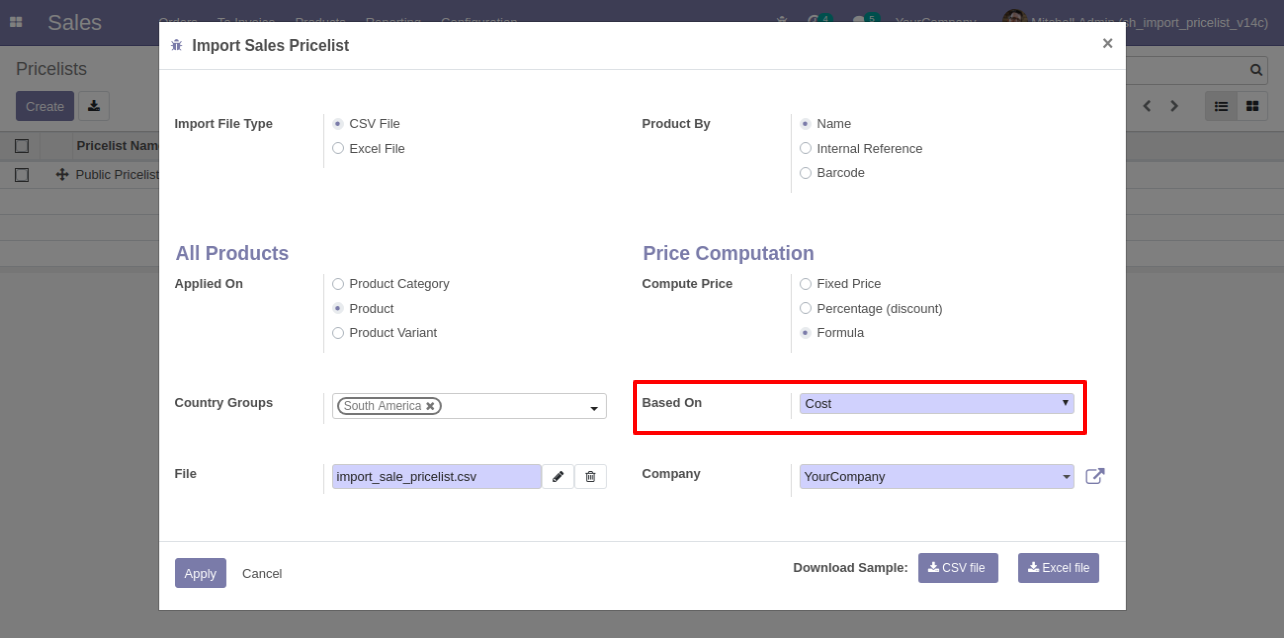Open the Company YourCompany dropdown
1284x638 pixels.
click(x=937, y=477)
